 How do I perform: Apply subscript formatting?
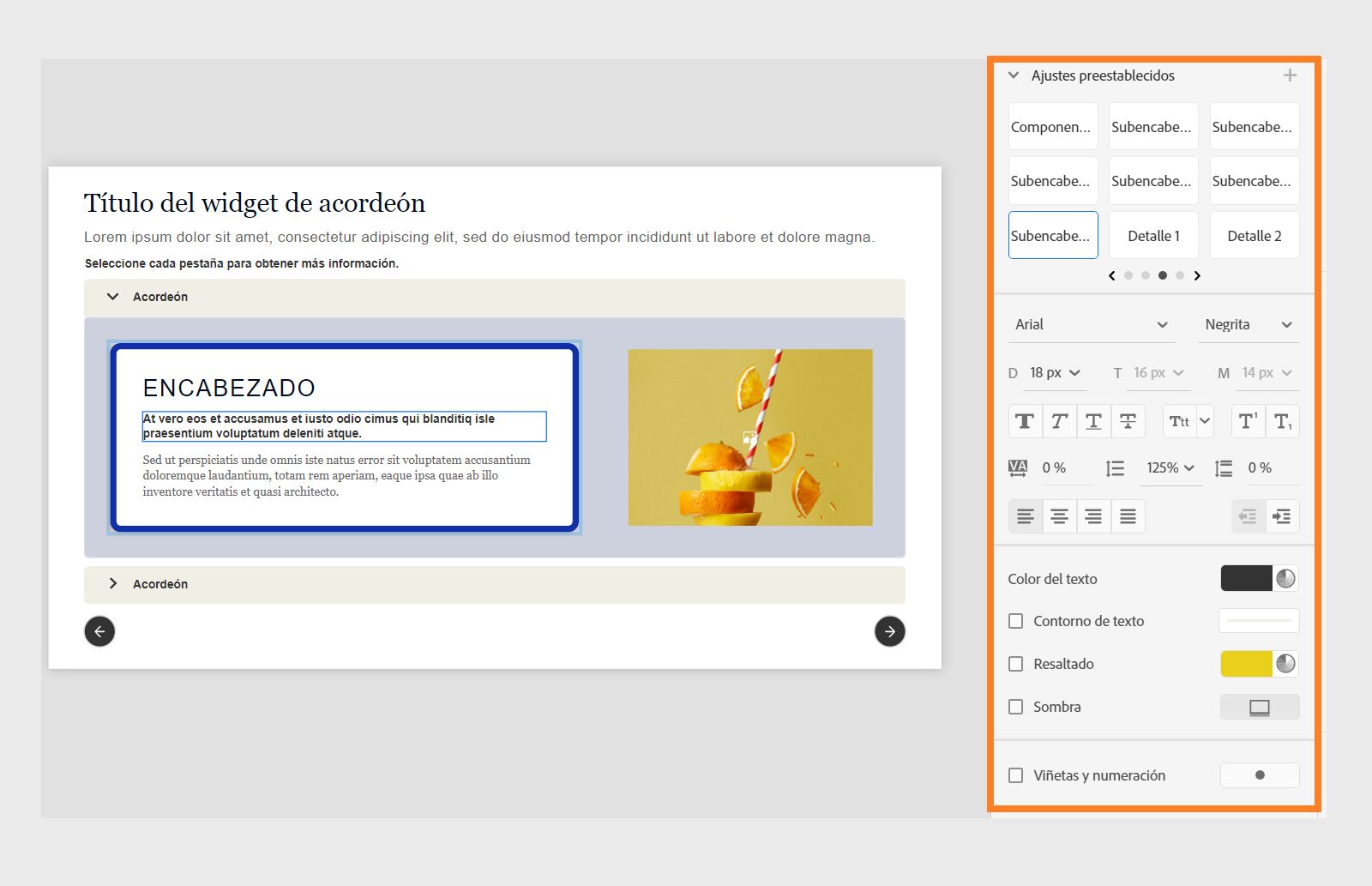click(x=1283, y=421)
